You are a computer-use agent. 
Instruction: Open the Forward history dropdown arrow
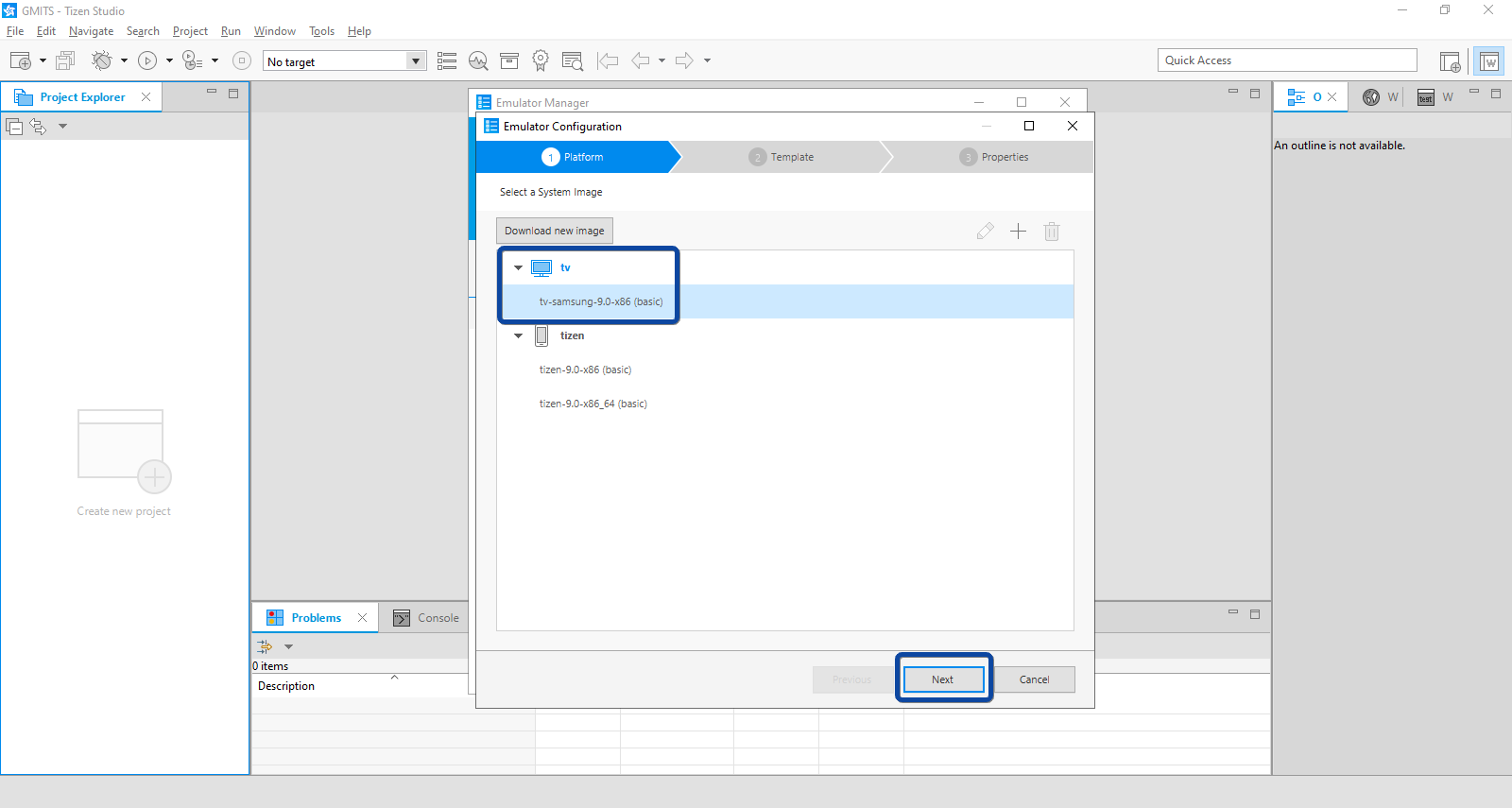[707, 60]
